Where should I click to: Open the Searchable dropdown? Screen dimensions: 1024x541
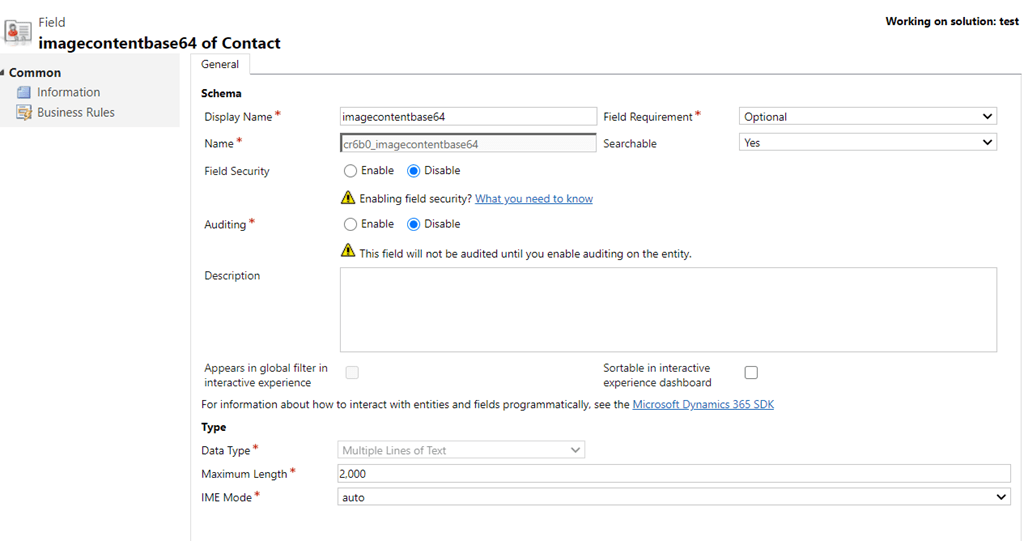coord(867,143)
